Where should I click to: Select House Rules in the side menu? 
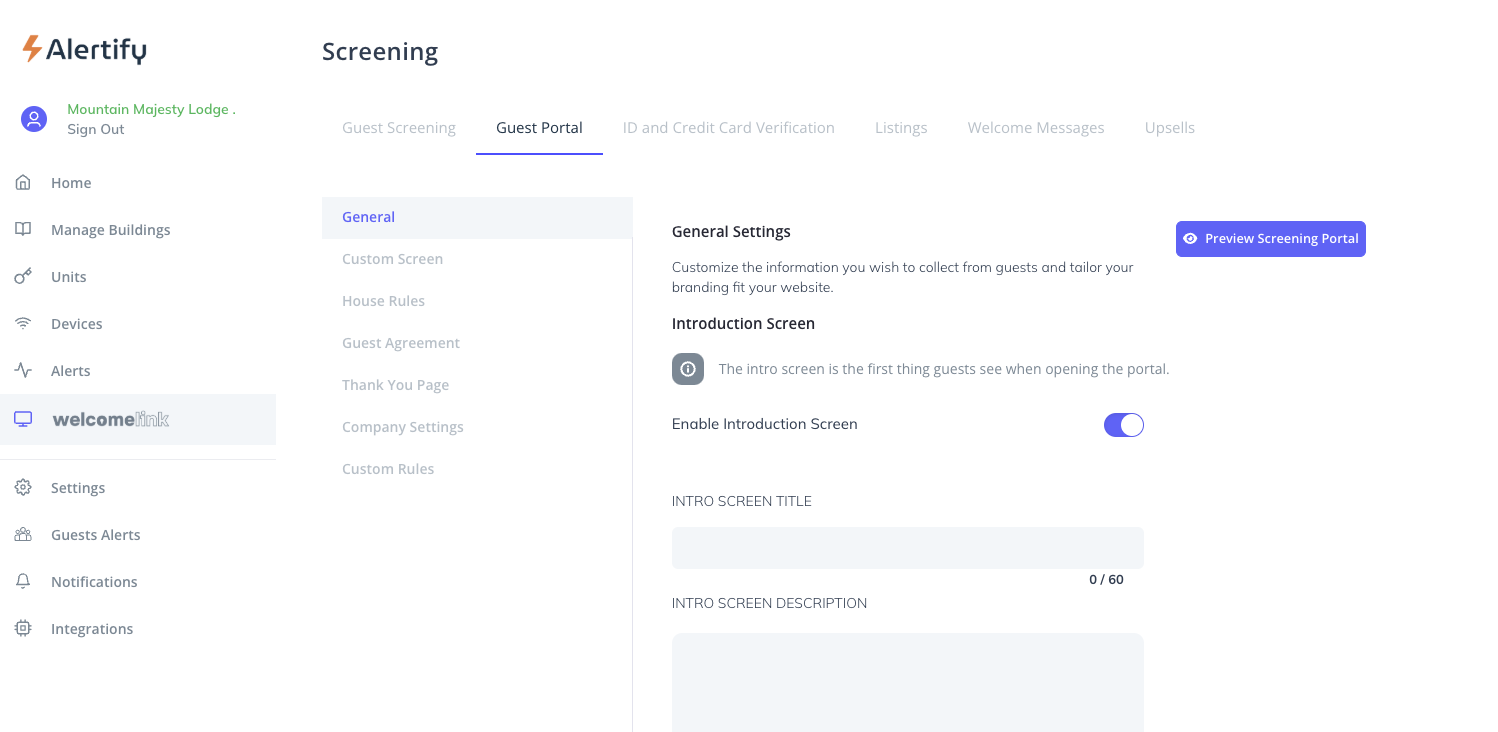(383, 301)
